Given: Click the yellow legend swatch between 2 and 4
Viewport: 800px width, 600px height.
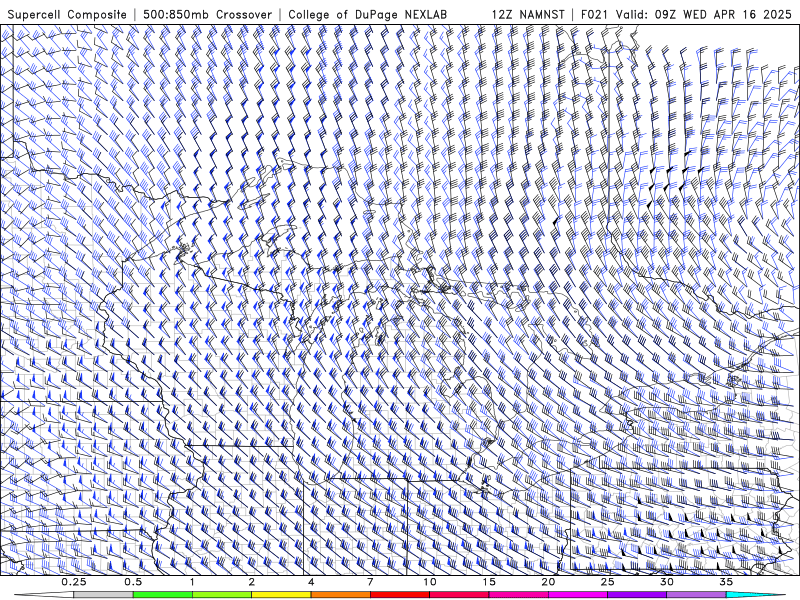Looking at the screenshot, I should (x=281, y=595).
